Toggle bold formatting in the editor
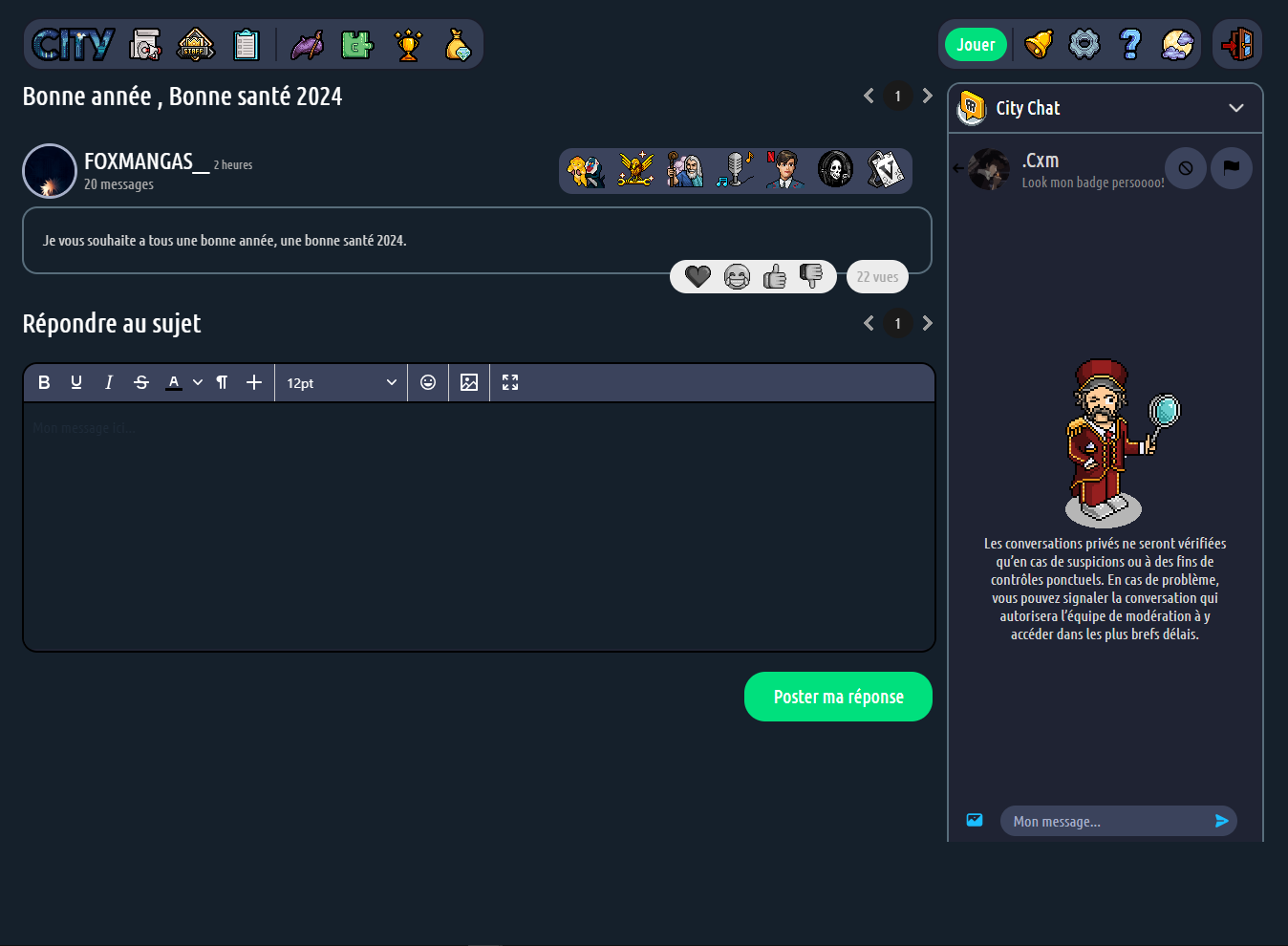Screen dimensions: 1288x946 [44, 382]
